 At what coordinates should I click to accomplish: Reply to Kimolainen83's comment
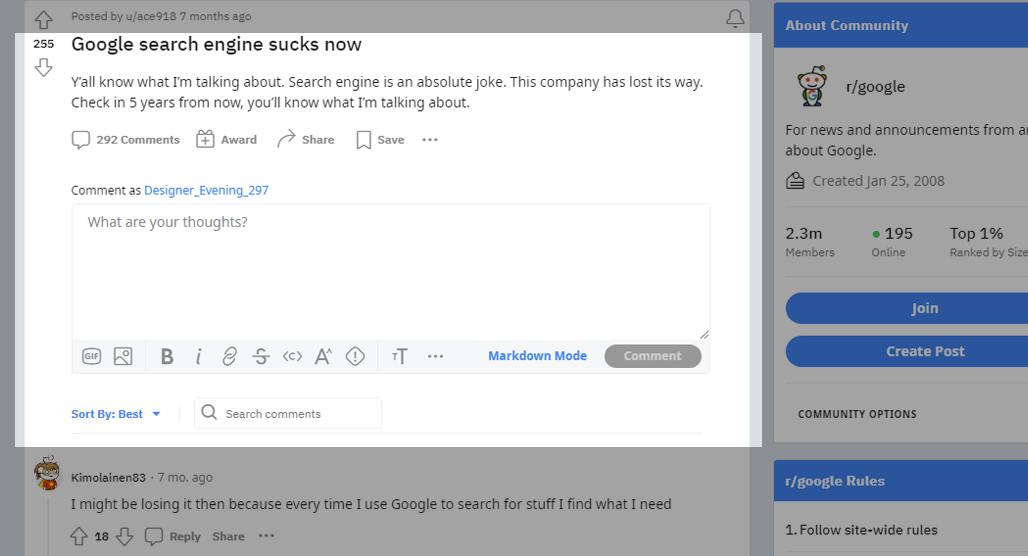185,536
